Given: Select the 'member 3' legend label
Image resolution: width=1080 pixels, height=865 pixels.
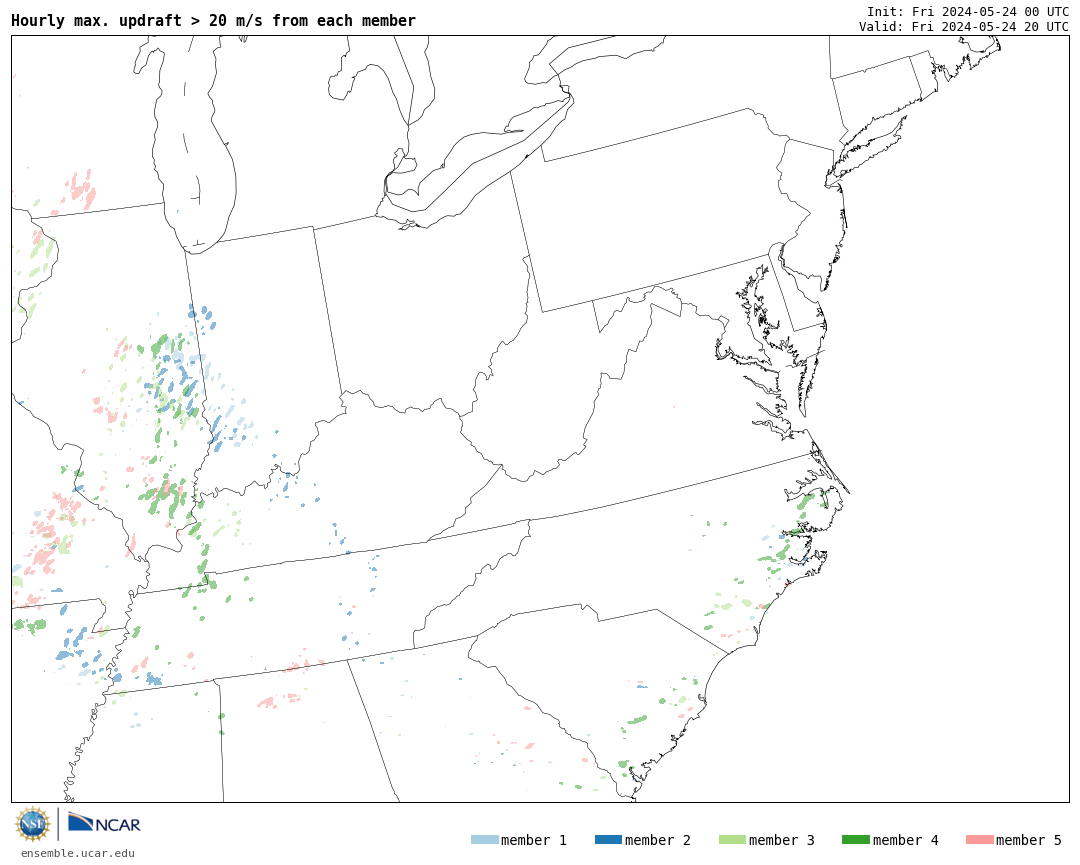Looking at the screenshot, I should [x=782, y=840].
